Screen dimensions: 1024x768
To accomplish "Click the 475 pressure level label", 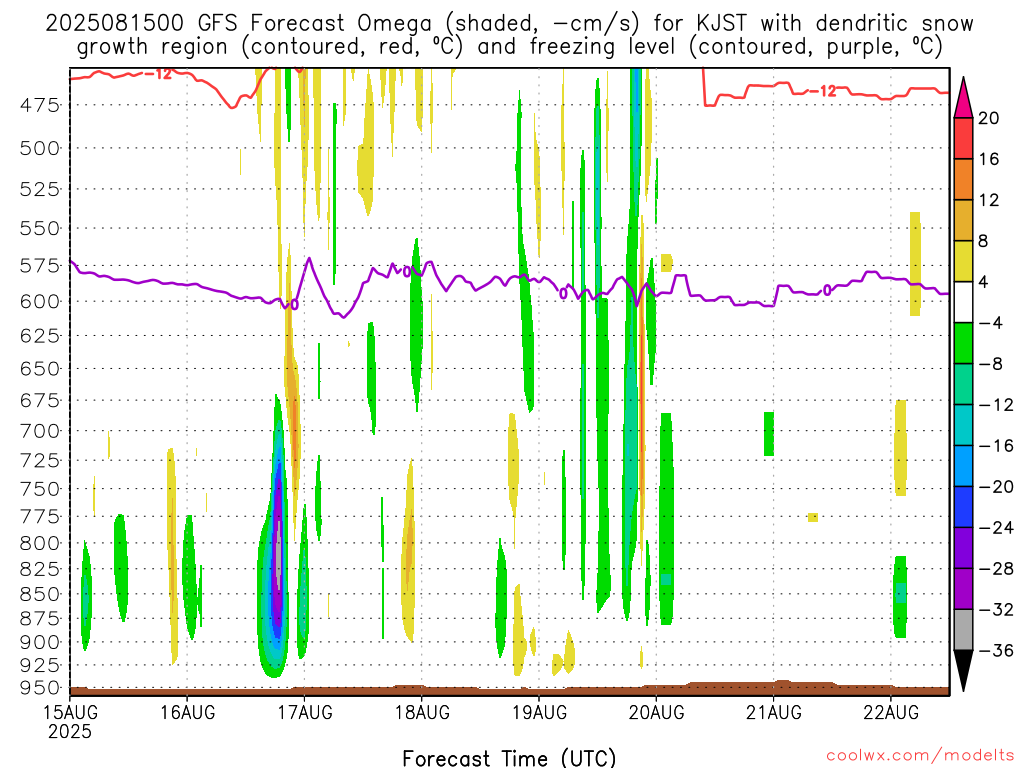I will (40, 104).
